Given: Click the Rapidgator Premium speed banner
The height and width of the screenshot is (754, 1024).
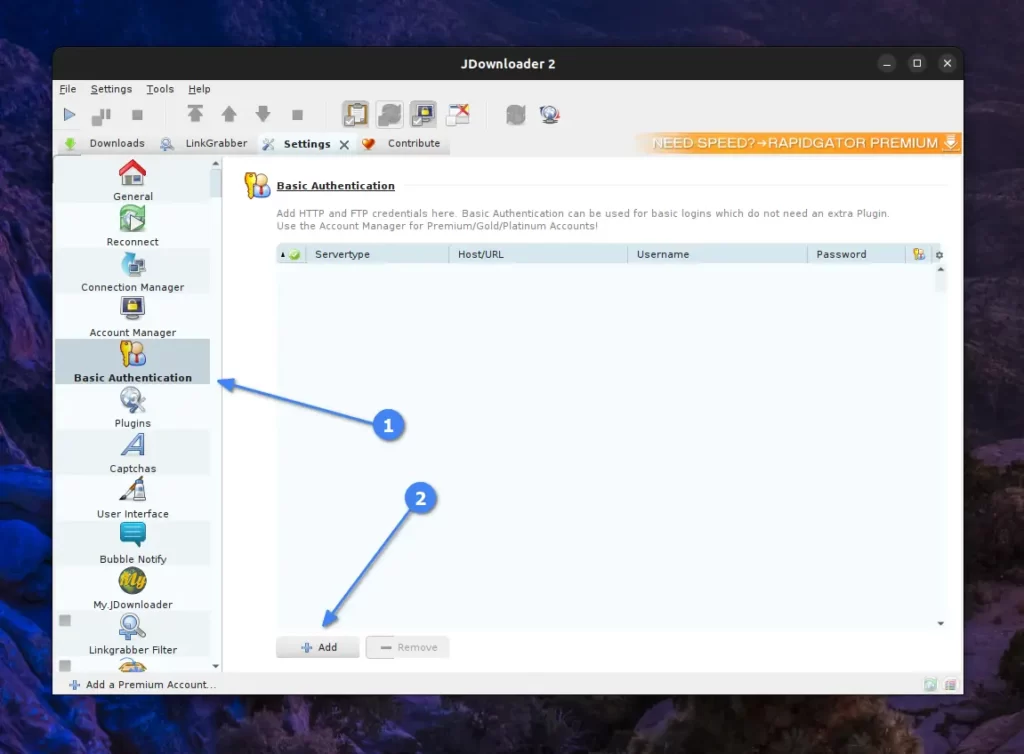Looking at the screenshot, I should tap(797, 143).
